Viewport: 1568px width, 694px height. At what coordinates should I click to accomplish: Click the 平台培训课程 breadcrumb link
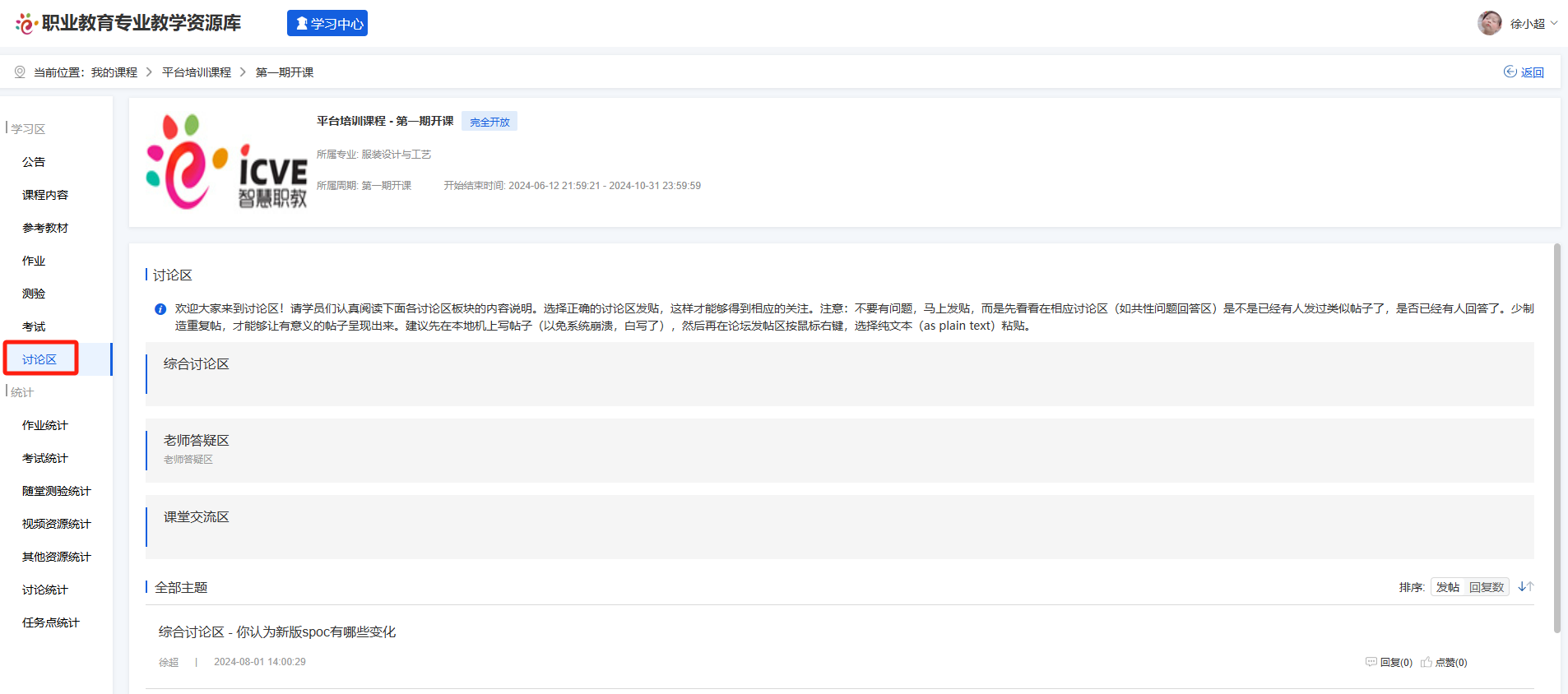tap(197, 72)
